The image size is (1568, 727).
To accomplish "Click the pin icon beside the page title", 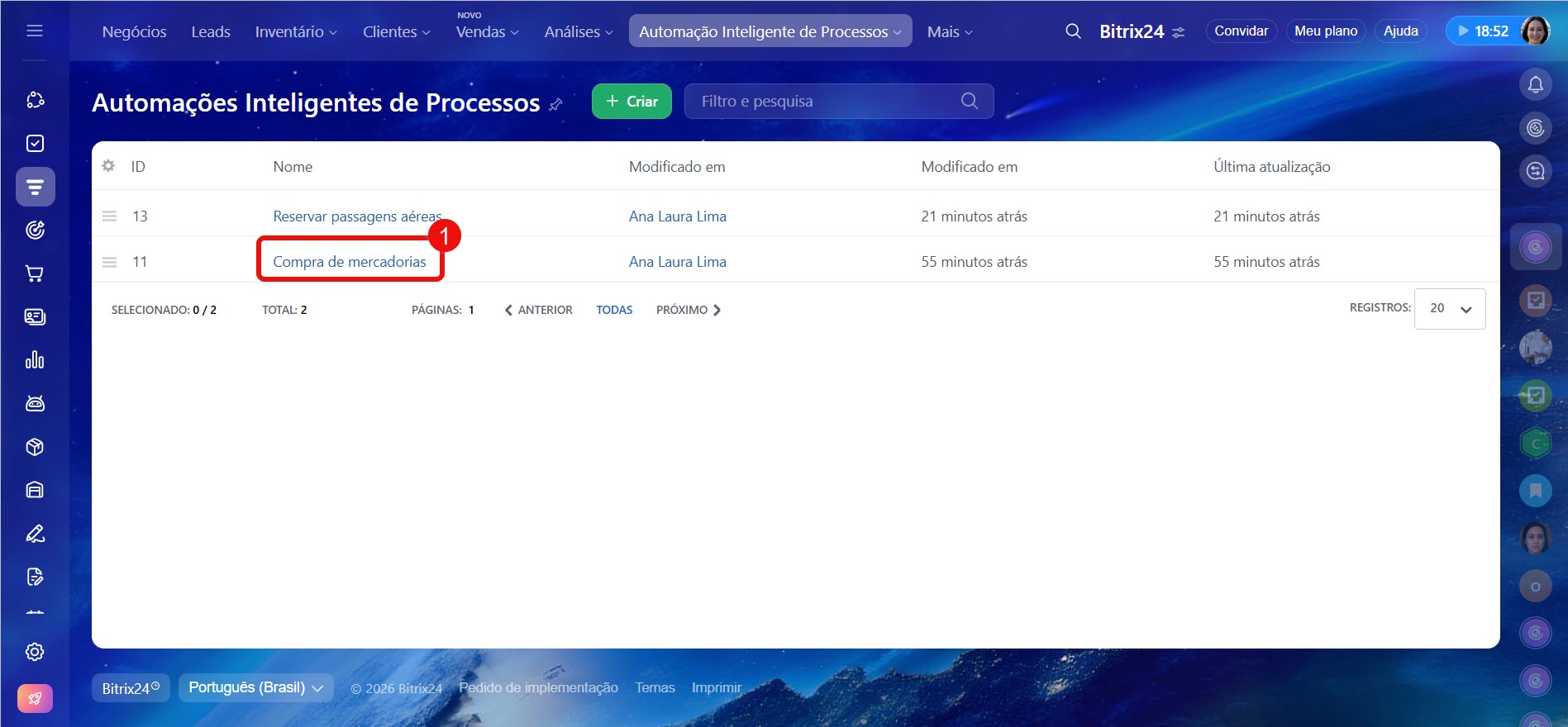I will tap(556, 104).
